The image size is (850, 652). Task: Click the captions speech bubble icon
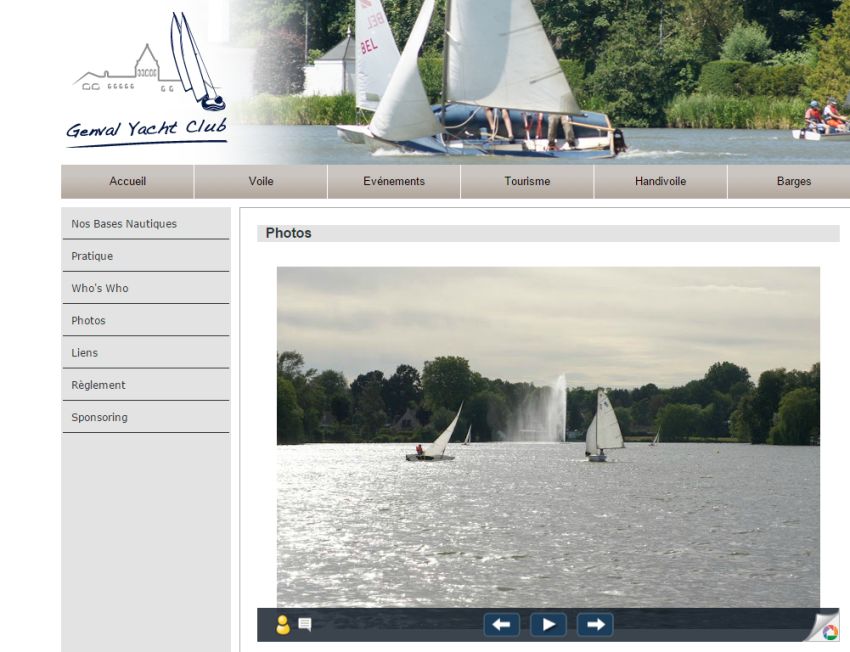305,625
